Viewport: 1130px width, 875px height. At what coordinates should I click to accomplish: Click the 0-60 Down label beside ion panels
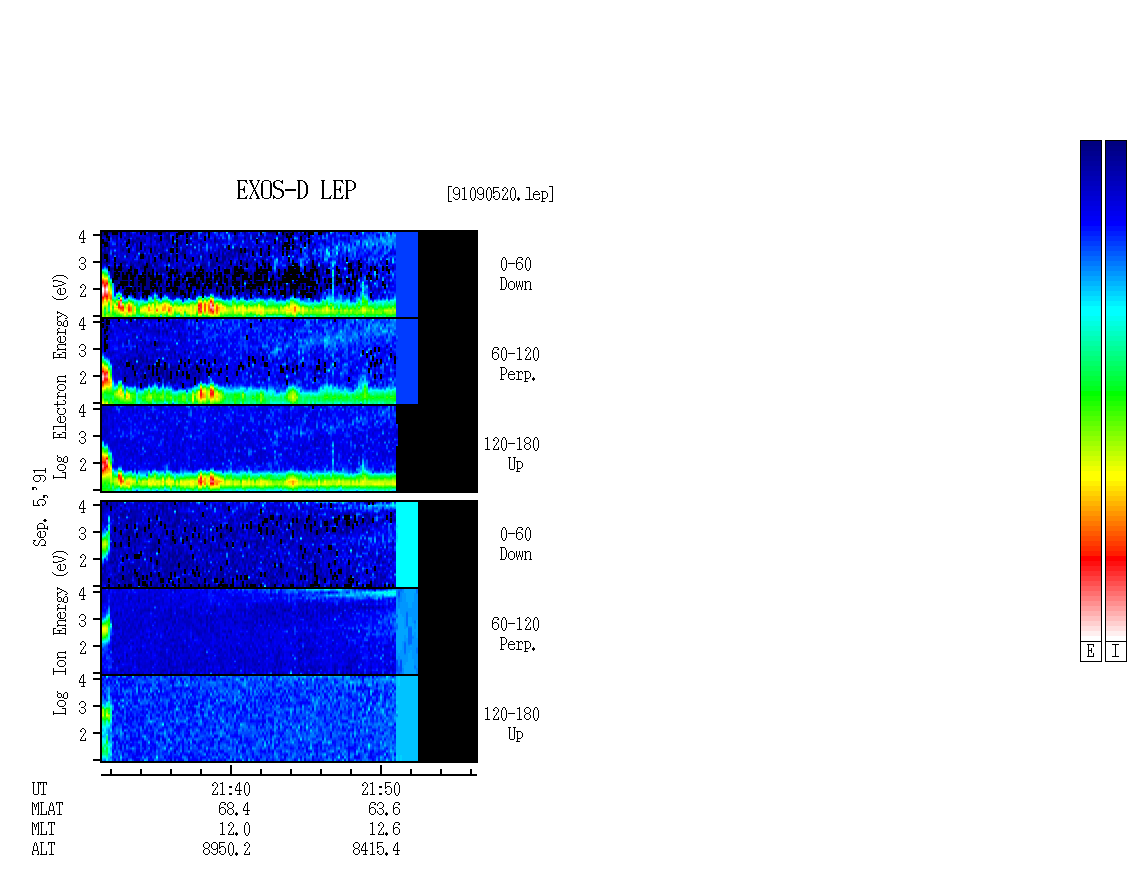tap(516, 545)
